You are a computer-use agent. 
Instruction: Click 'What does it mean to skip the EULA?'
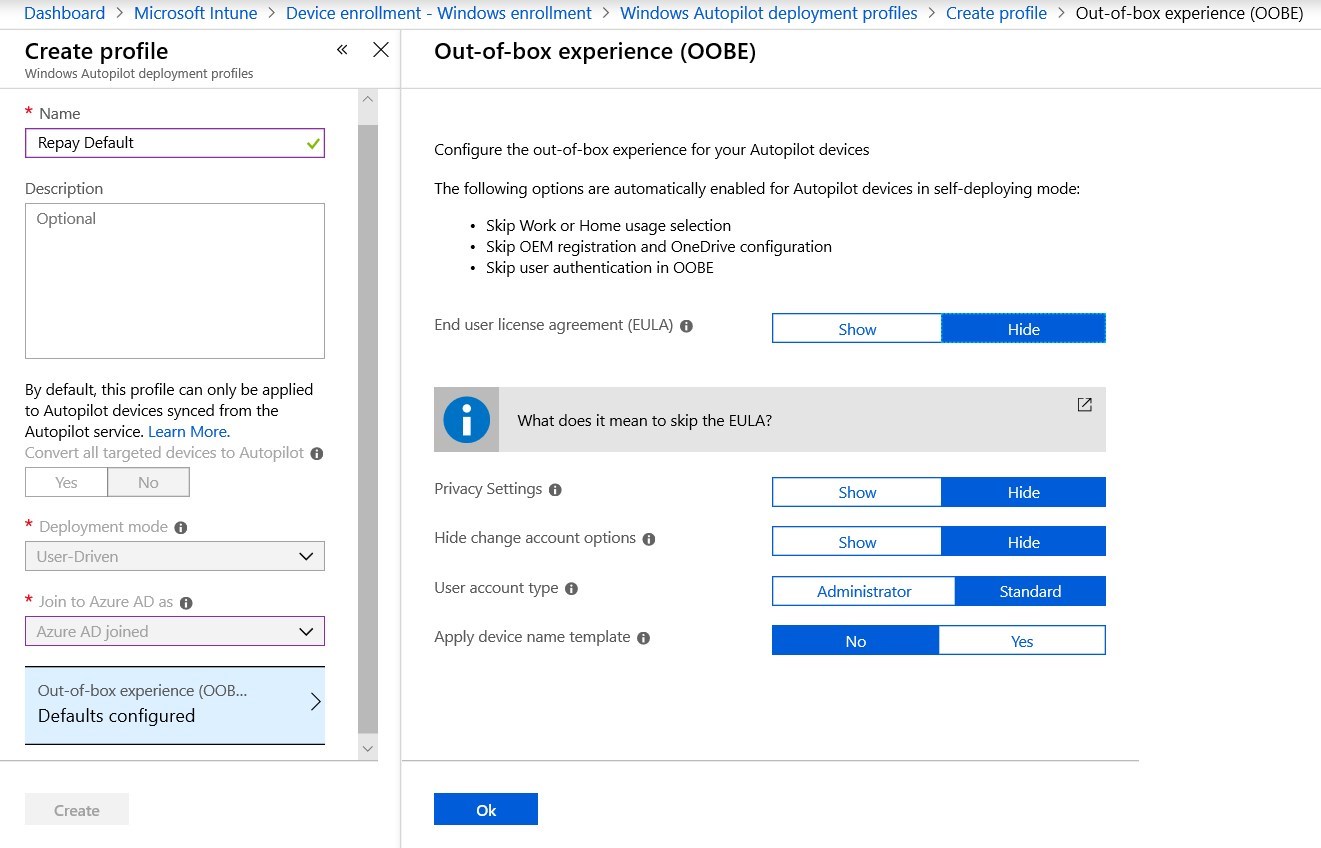tap(644, 421)
